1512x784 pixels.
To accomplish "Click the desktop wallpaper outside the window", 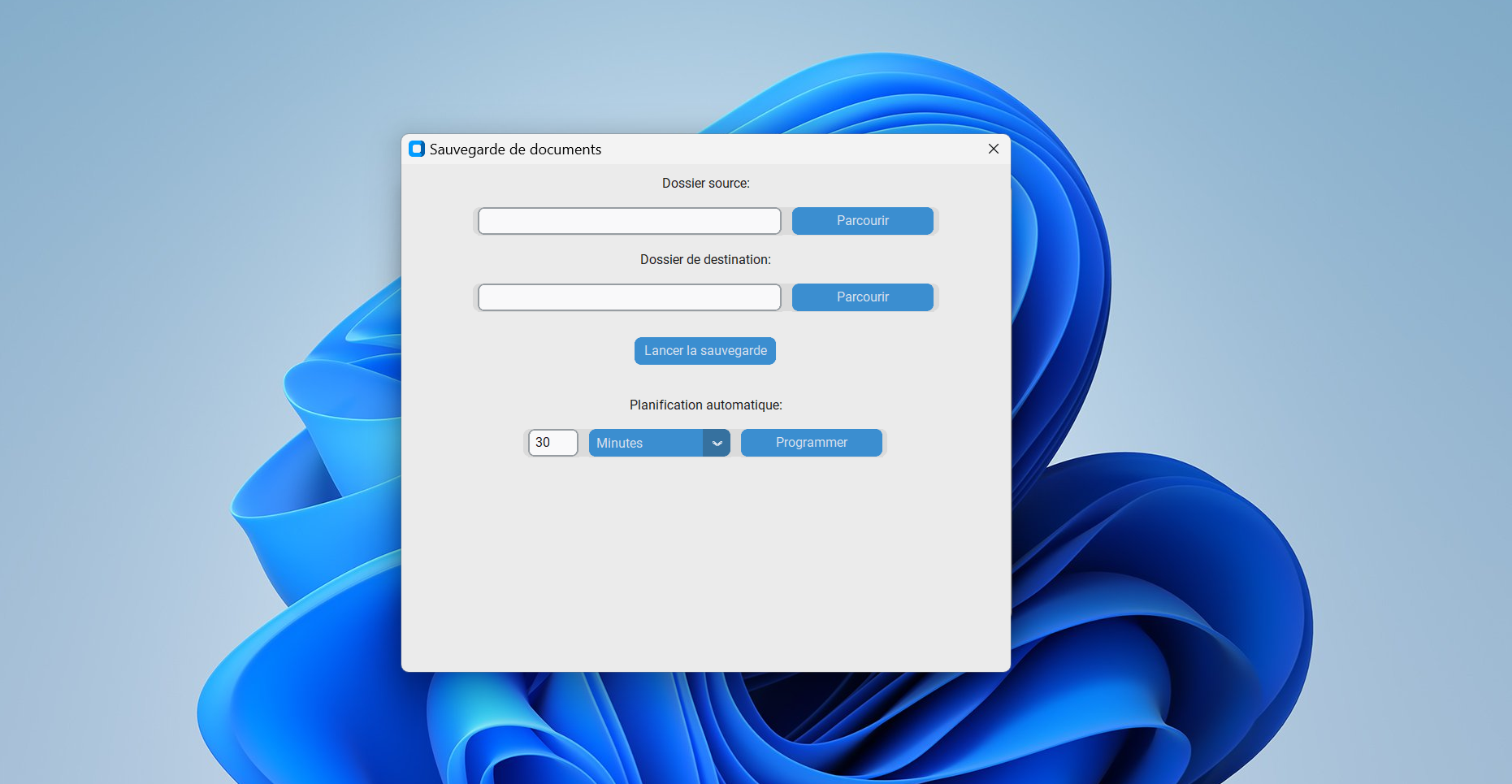I will (162, 244).
